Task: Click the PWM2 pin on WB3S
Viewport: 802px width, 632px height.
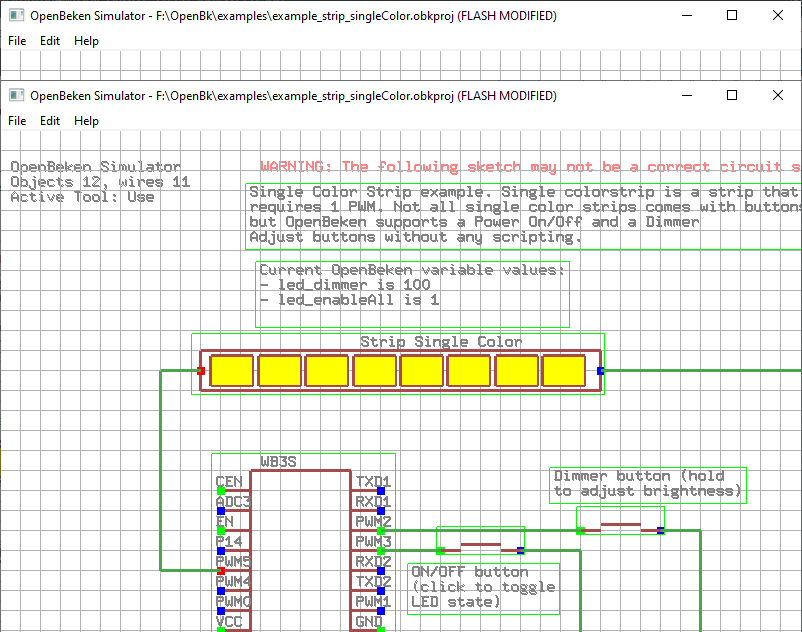Action: [x=381, y=531]
